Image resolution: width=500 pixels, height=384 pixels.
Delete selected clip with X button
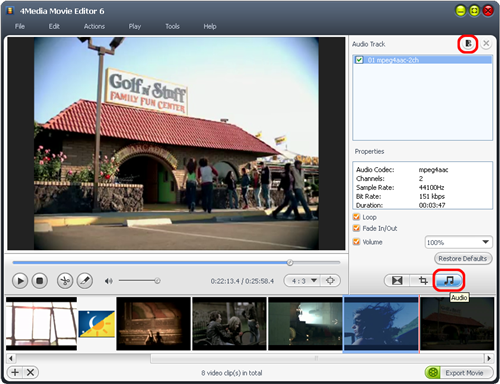pos(30,372)
